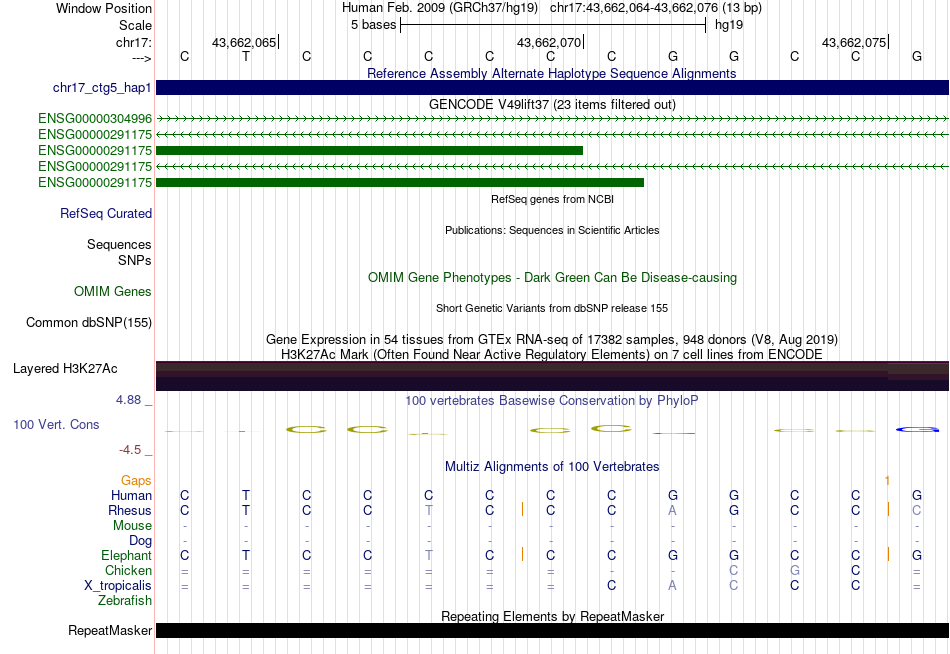Click the Zebrafish species row label

tap(125, 600)
